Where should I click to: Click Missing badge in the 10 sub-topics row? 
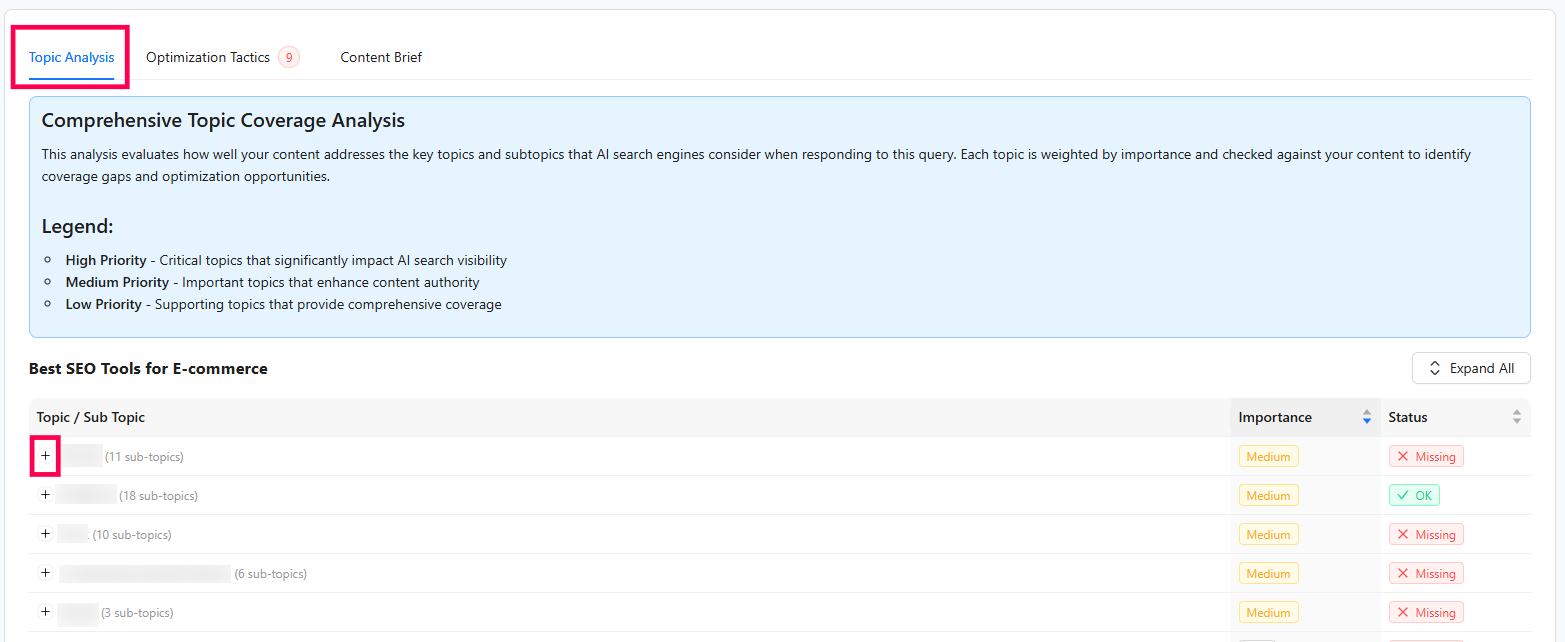1426,534
